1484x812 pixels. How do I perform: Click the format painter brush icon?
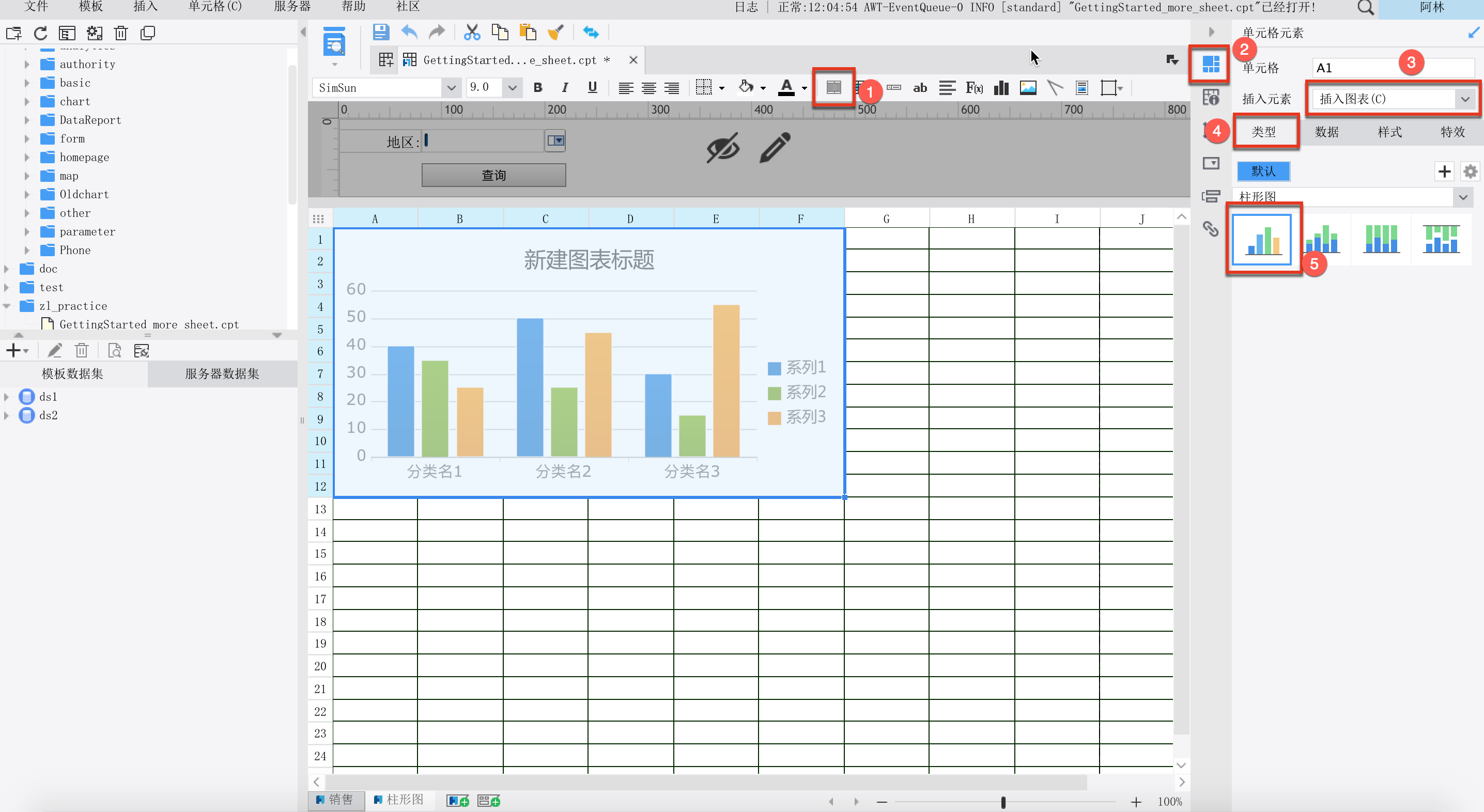click(555, 32)
